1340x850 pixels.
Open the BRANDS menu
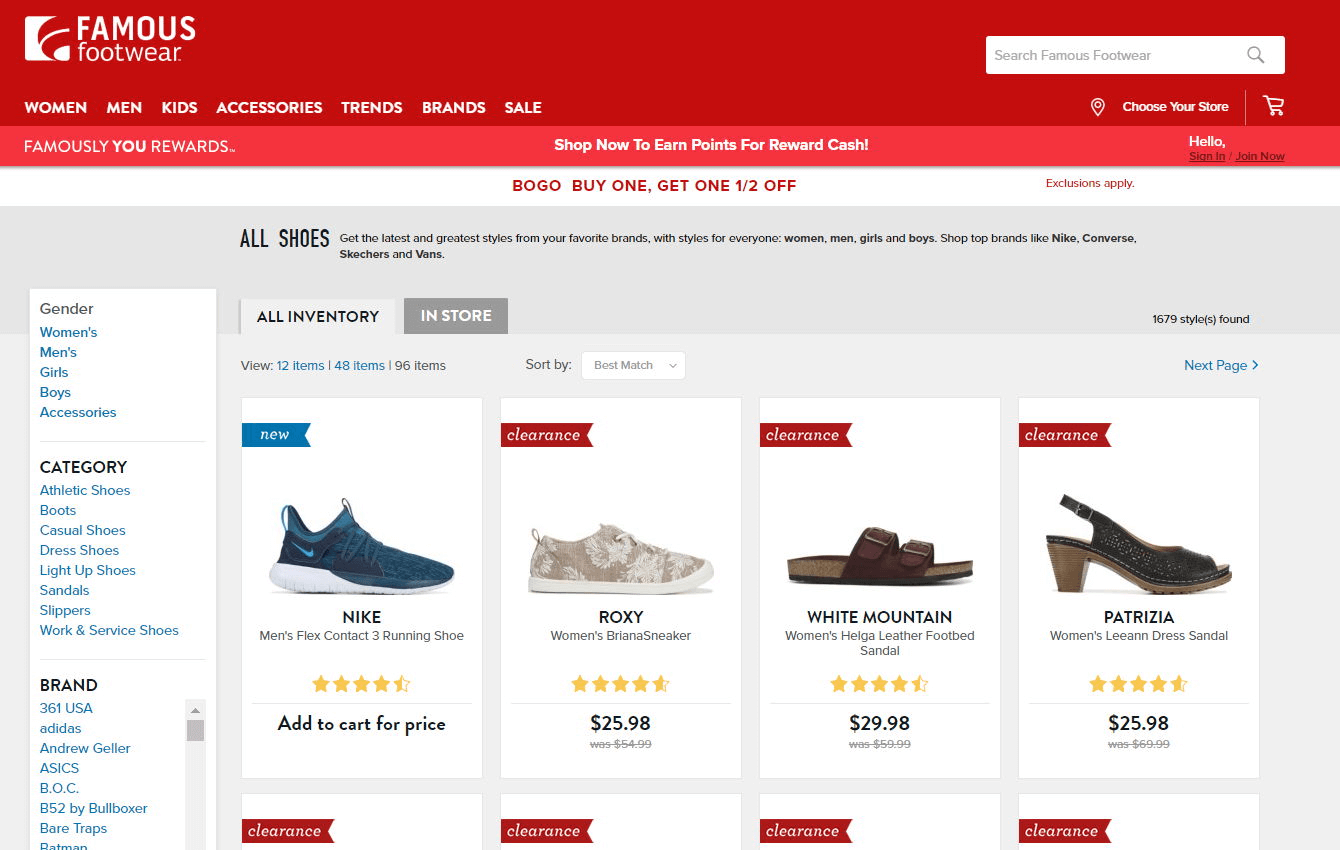click(x=454, y=107)
